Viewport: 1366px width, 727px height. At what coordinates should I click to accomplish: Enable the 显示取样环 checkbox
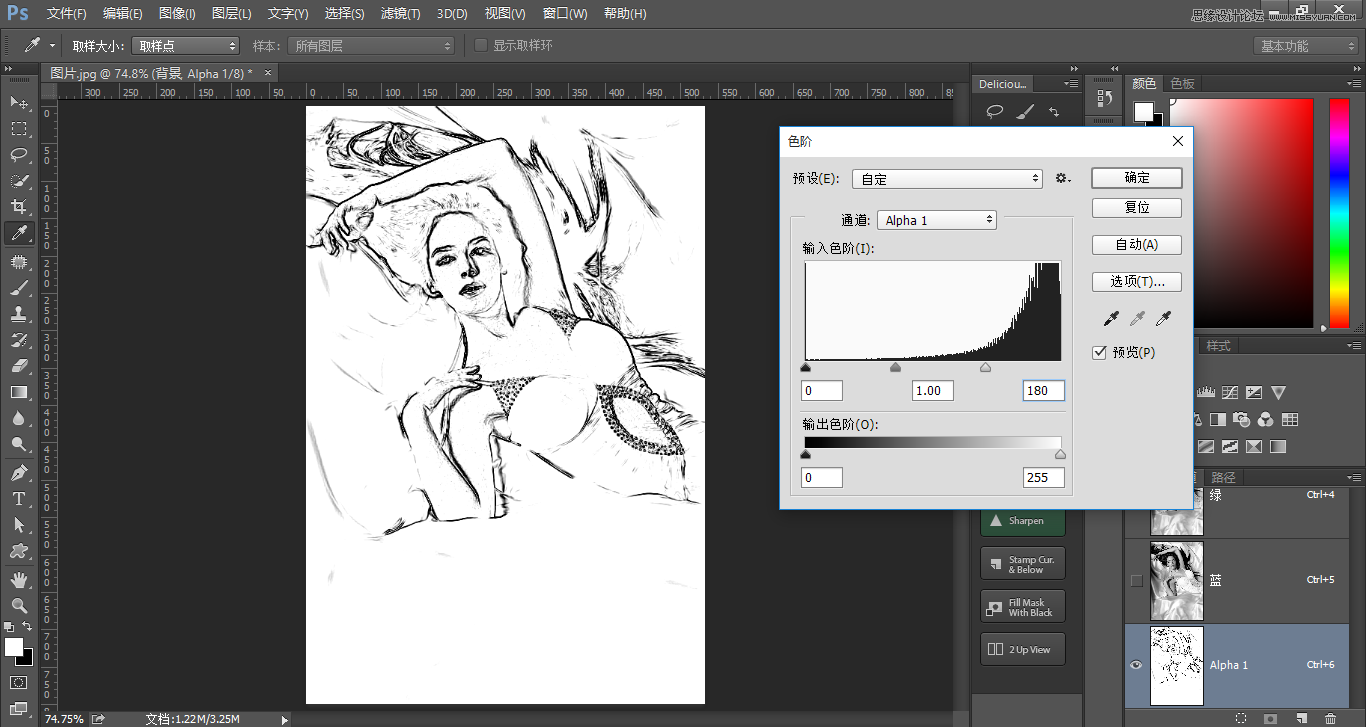(481, 45)
